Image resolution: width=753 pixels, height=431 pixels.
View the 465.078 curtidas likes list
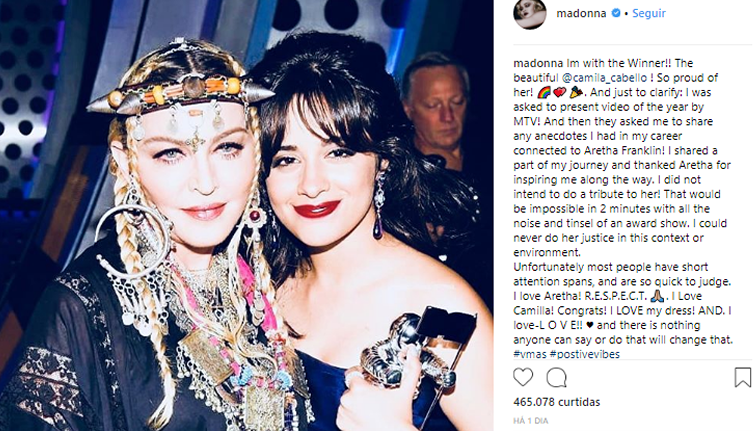point(557,402)
